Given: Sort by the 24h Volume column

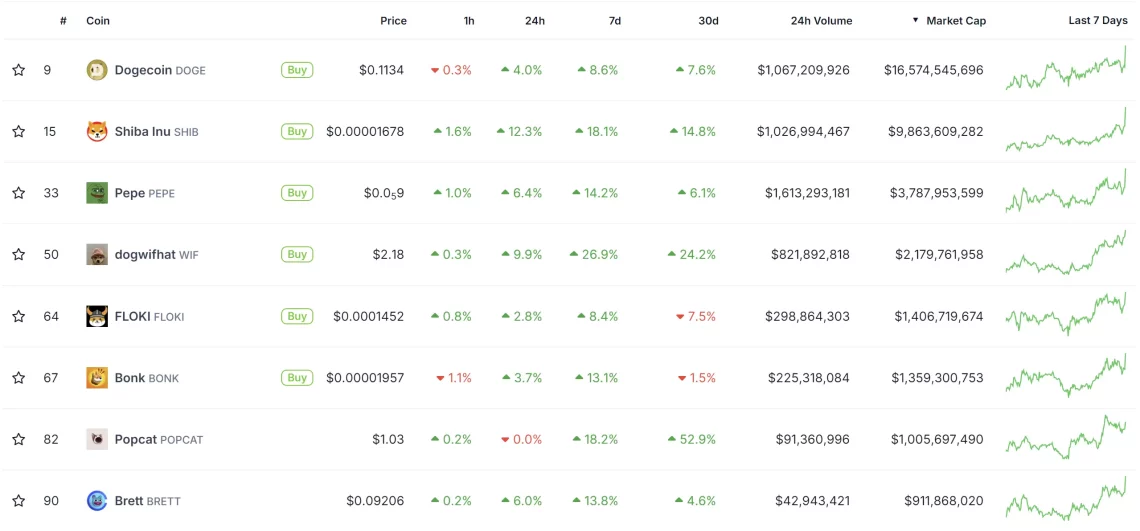Looking at the screenshot, I should click(x=822, y=21).
